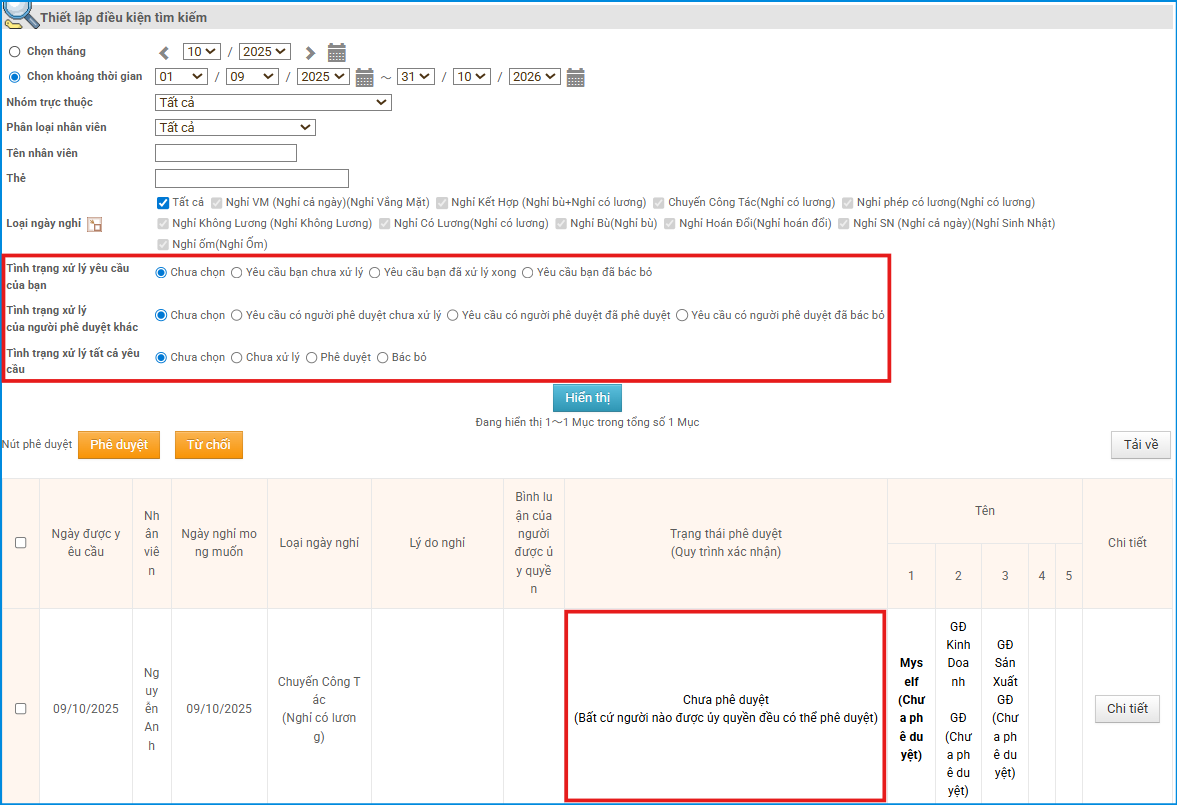This screenshot has width=1177, height=805.
Task: Open the Phân loại nhân viên dropdown
Action: pyautogui.click(x=235, y=128)
